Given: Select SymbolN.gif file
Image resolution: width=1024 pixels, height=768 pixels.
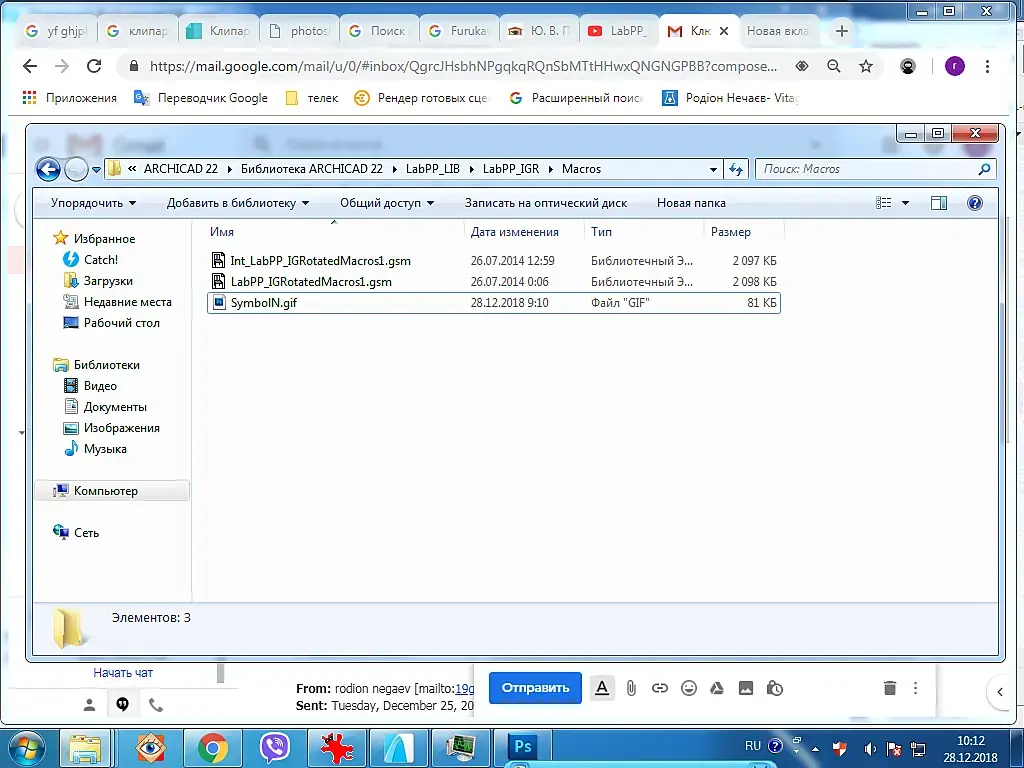Looking at the screenshot, I should click(x=494, y=303).
